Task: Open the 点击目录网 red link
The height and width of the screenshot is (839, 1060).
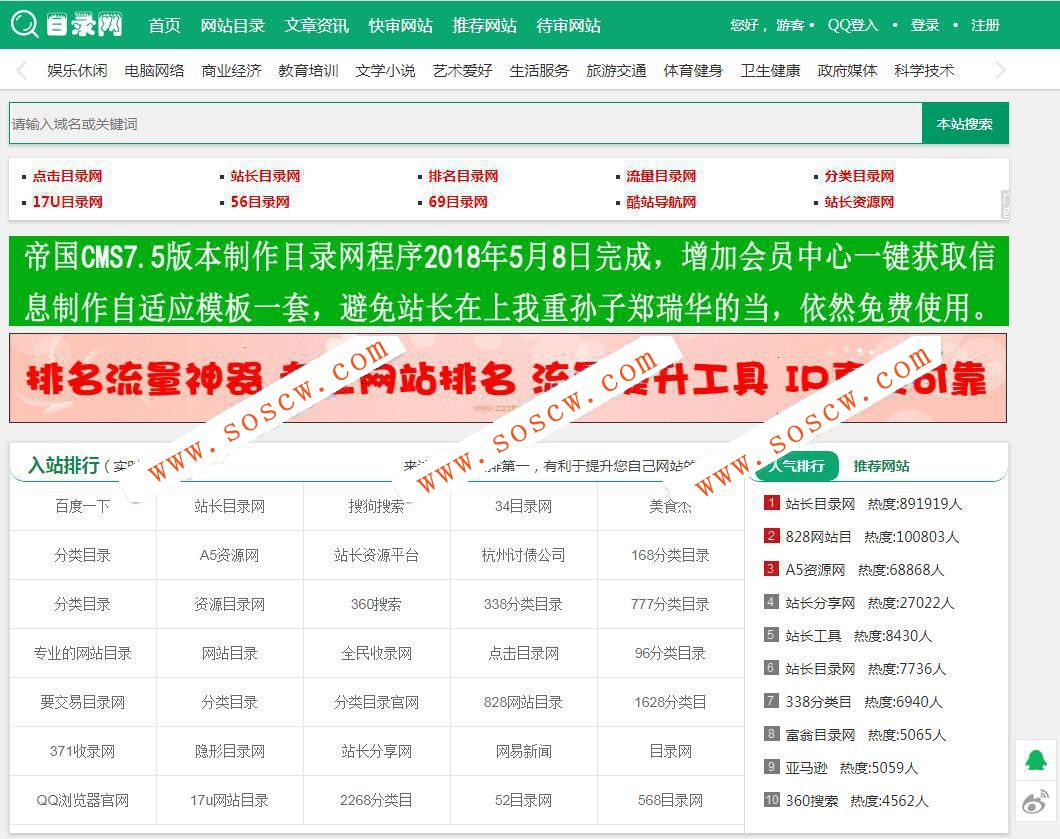Action: pyautogui.click(x=68, y=176)
